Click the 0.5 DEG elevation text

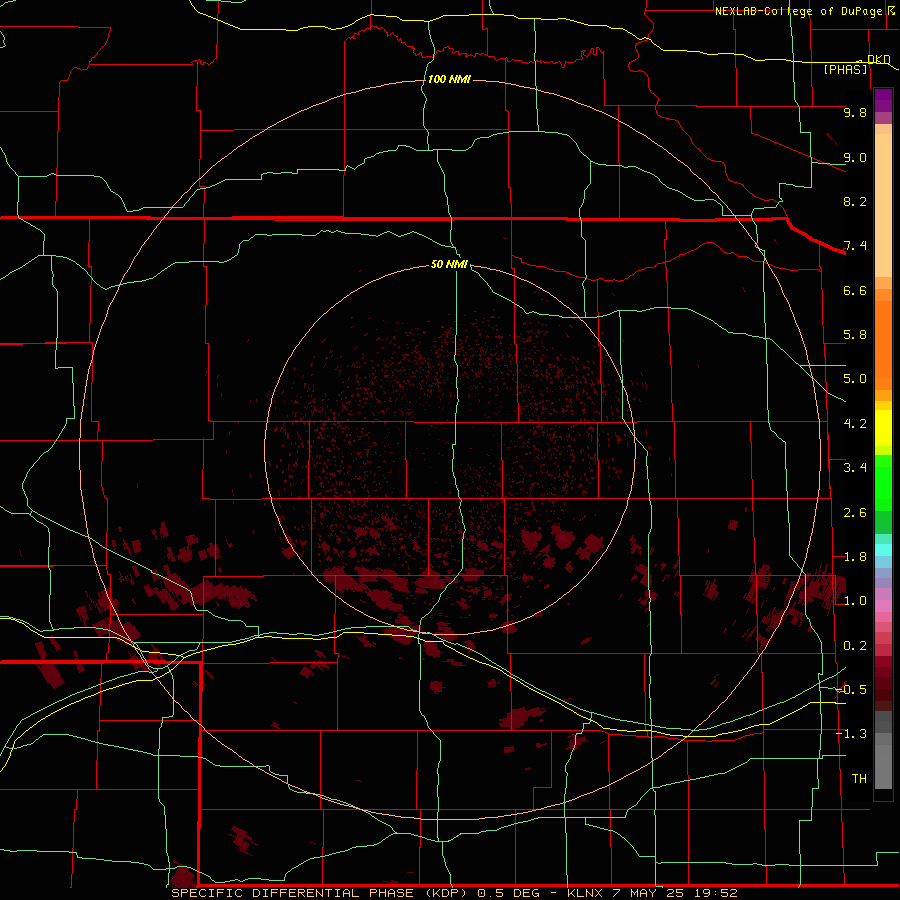point(509,893)
